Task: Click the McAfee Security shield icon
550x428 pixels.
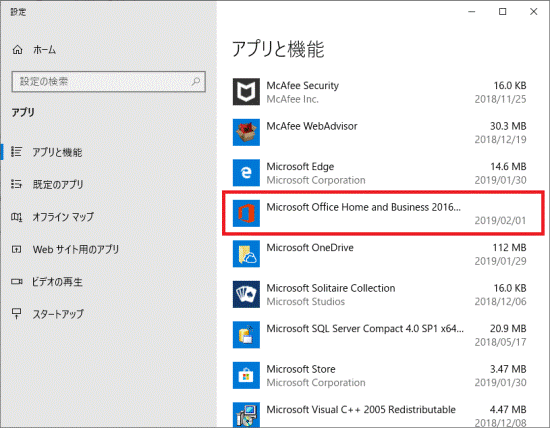Action: [246, 92]
